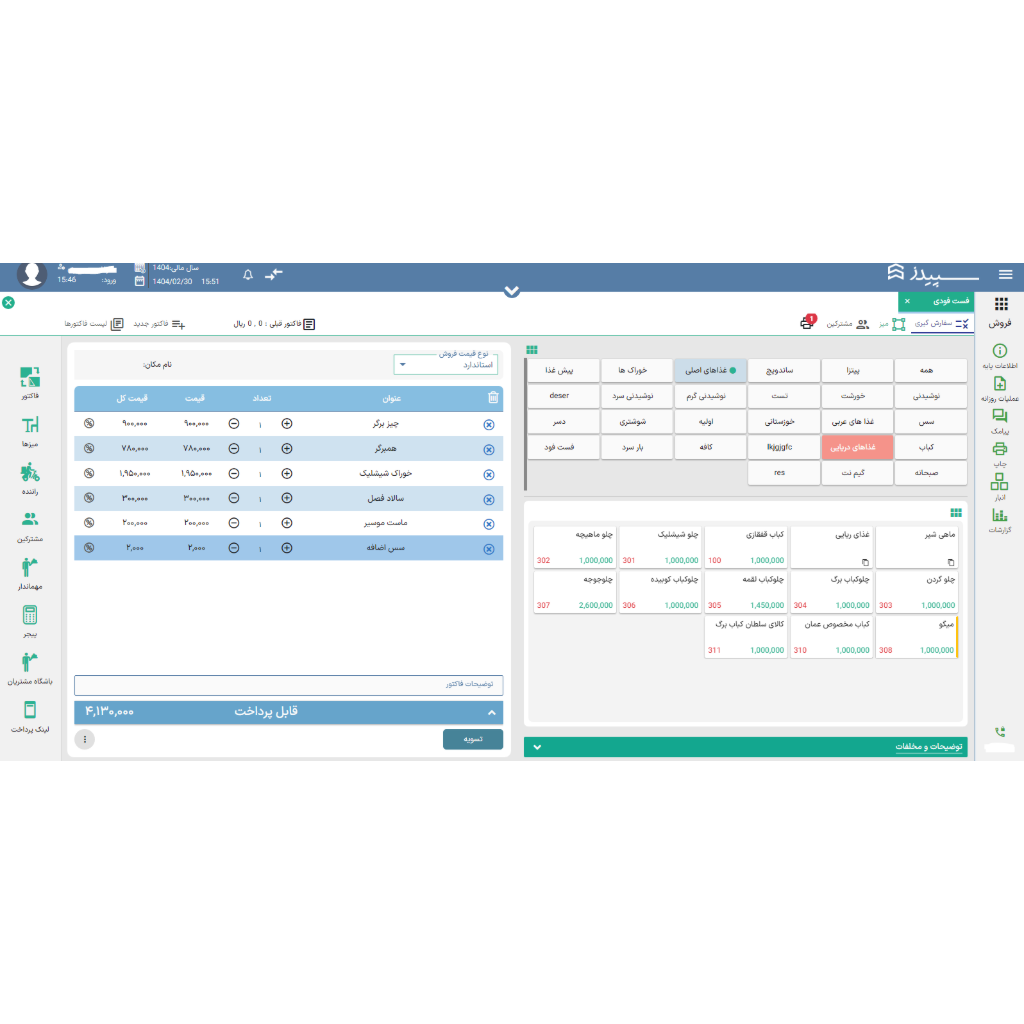Add چلوکباب لقمه product card
The height and width of the screenshot is (1024, 1024).
click(746, 592)
